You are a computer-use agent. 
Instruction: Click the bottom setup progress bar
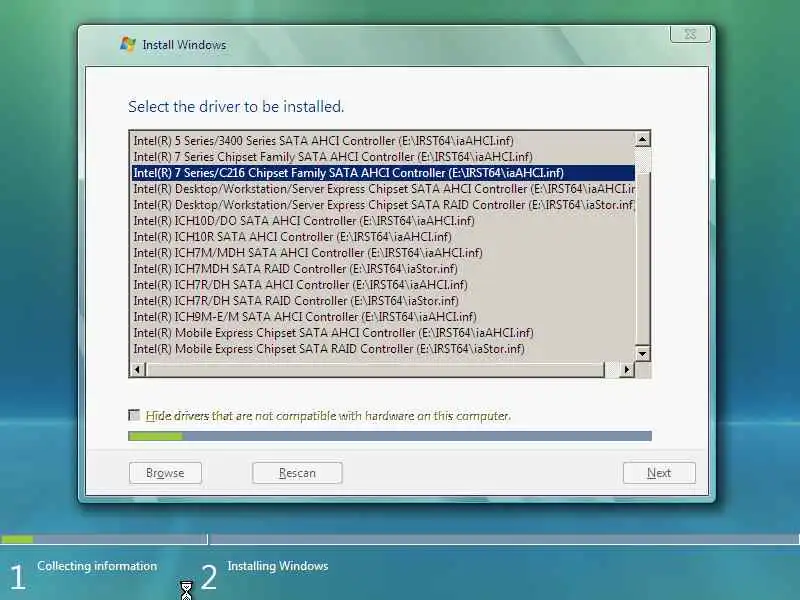[400, 539]
